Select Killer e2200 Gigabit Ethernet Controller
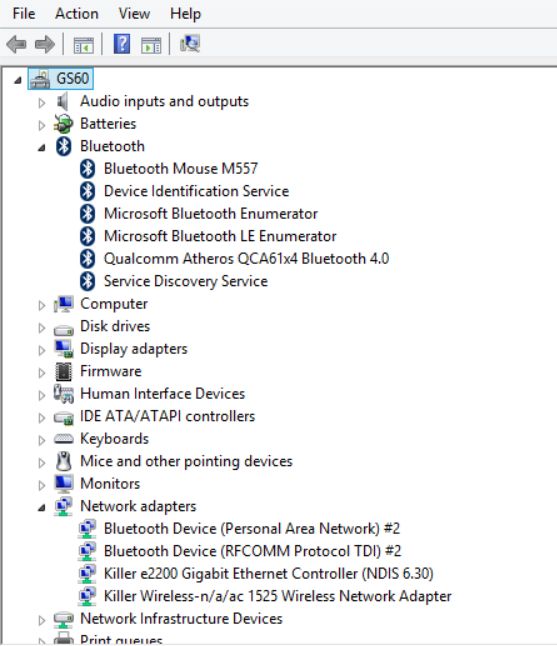This screenshot has width=557, height=646. [x=268, y=573]
